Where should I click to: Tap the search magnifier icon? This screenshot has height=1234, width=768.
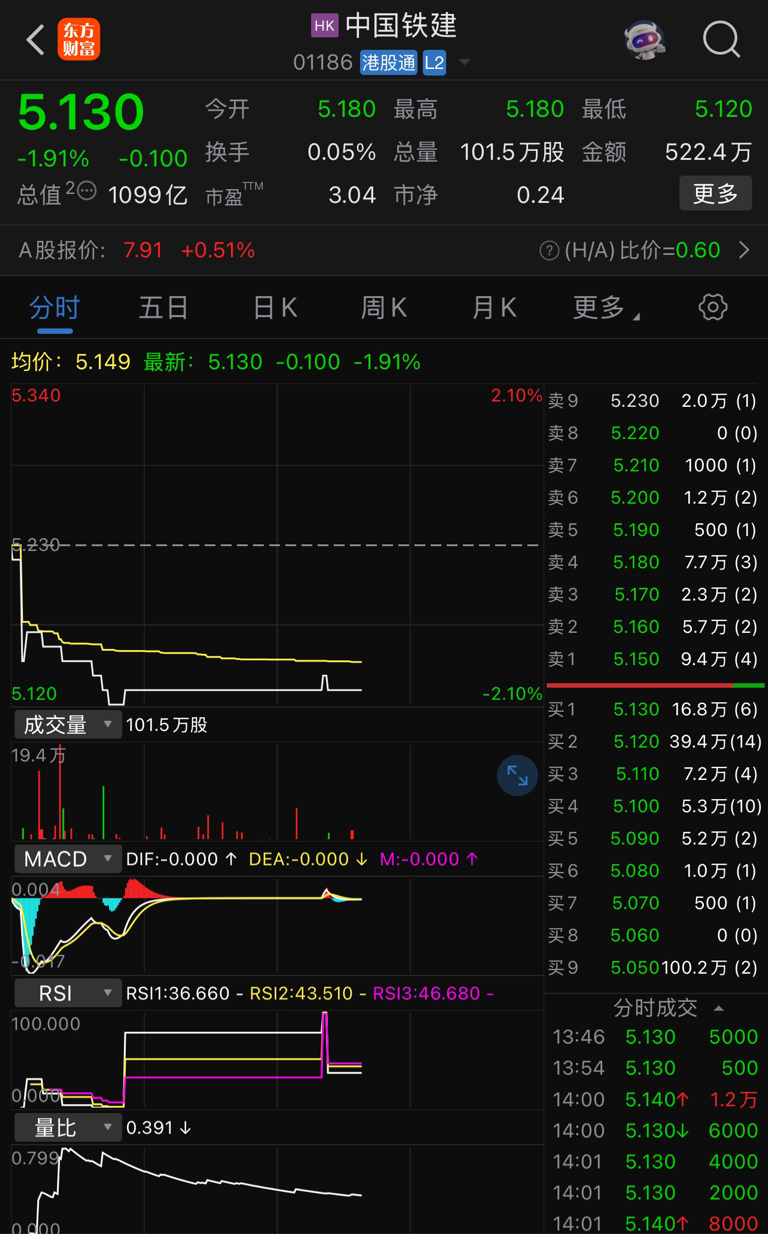click(721, 40)
